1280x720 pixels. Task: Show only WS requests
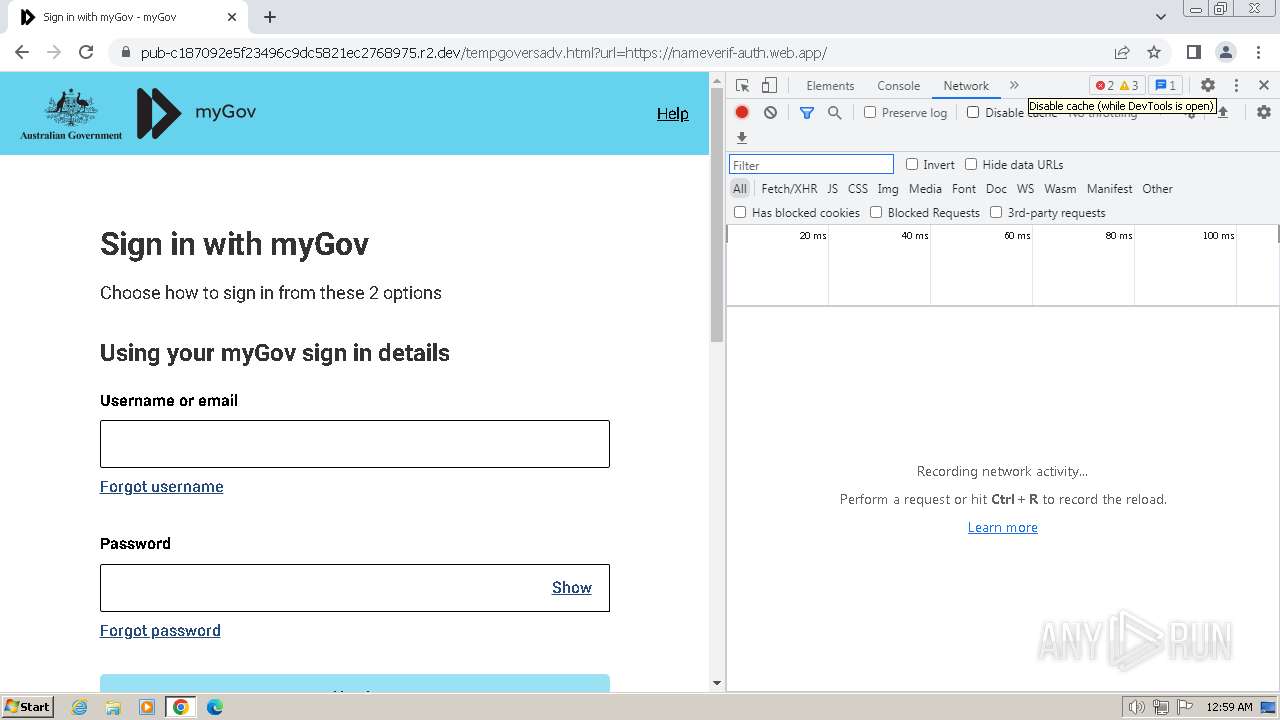1025,189
